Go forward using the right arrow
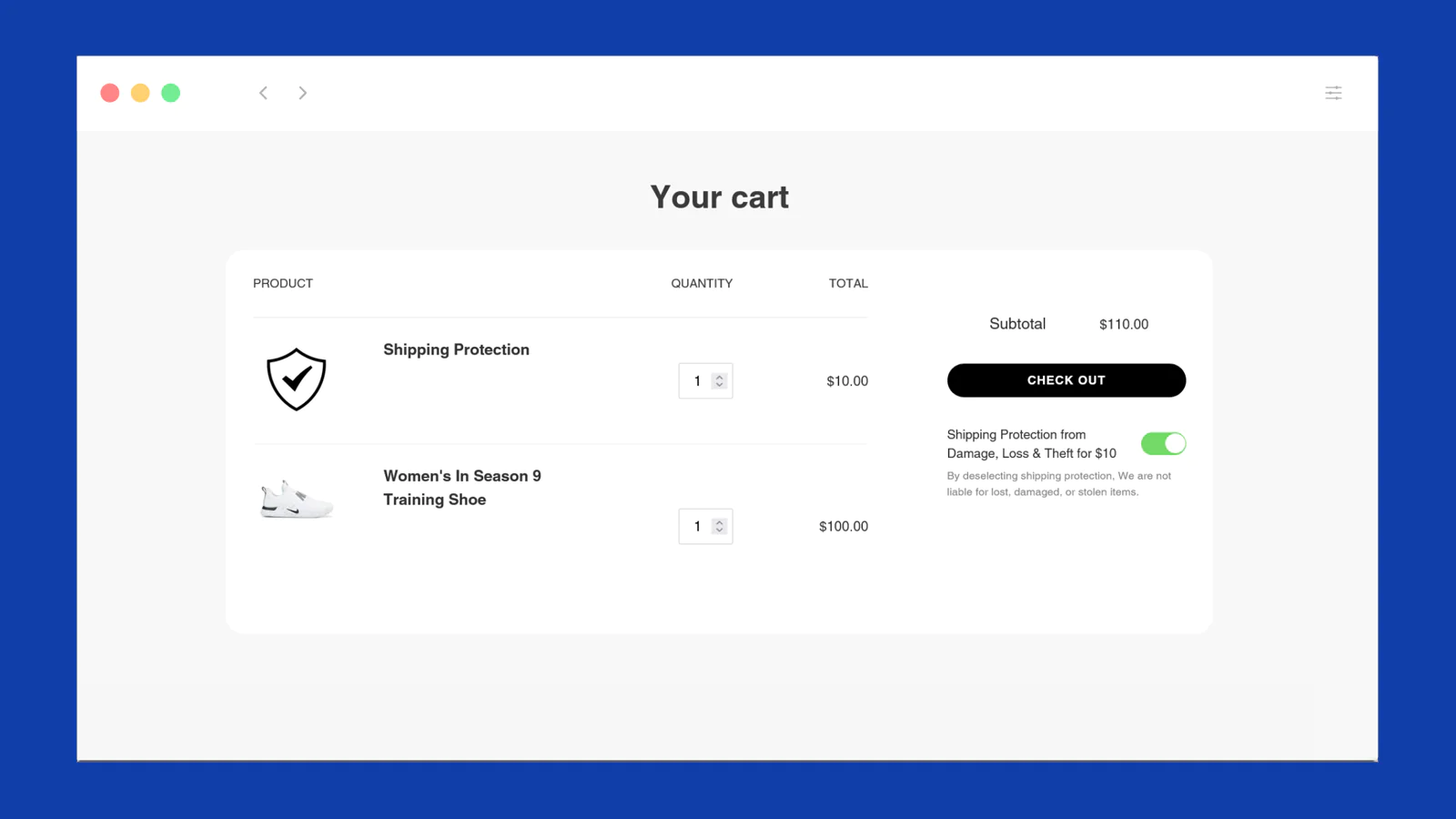The image size is (1456, 819). click(303, 93)
